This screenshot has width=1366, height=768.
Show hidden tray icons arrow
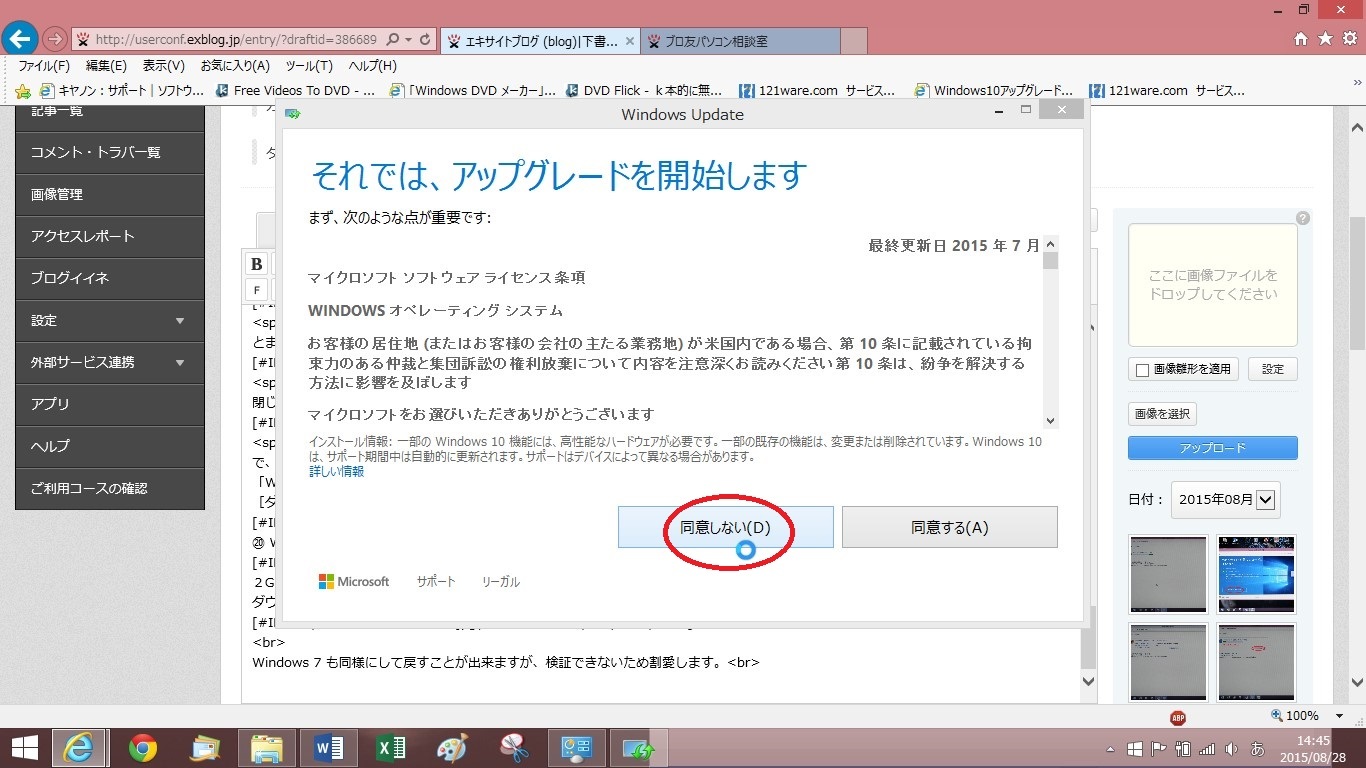[x=1110, y=749]
